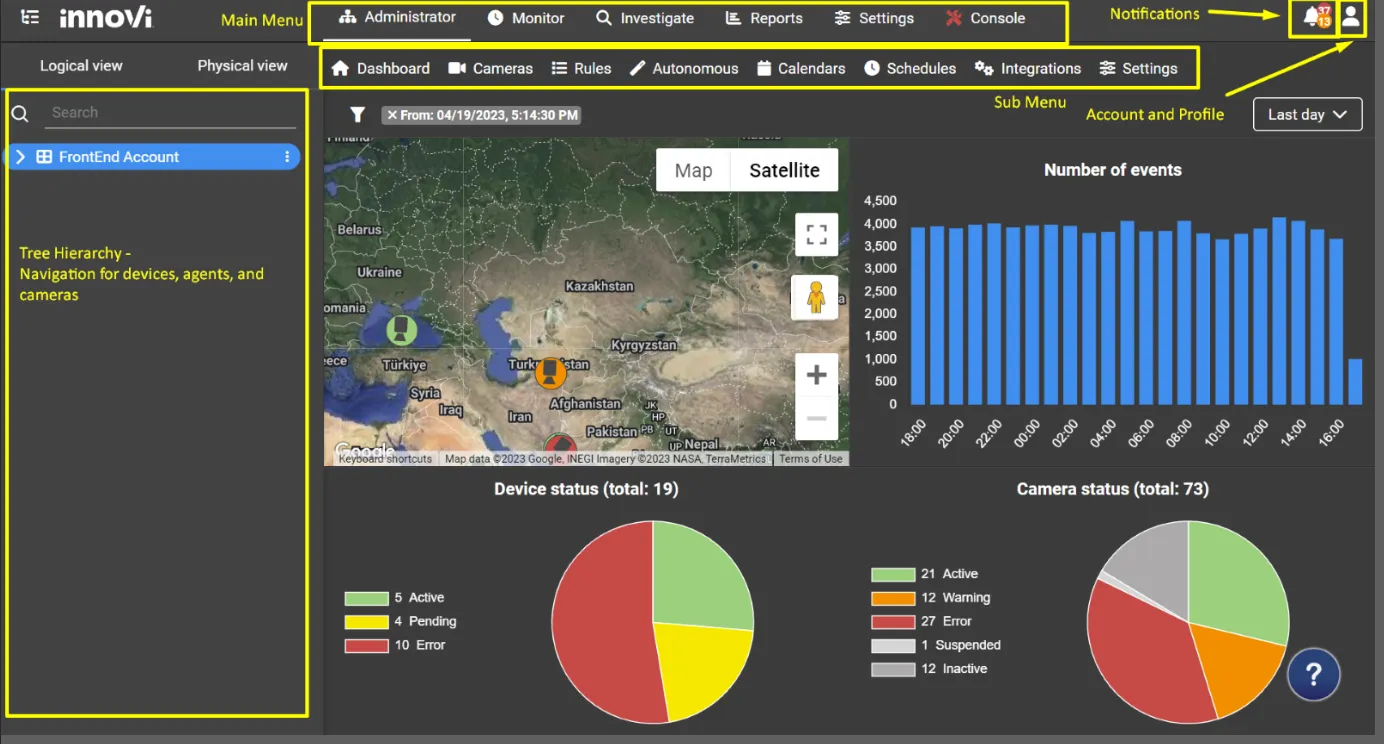
Task: Open the Rules sub menu
Action: coord(582,68)
